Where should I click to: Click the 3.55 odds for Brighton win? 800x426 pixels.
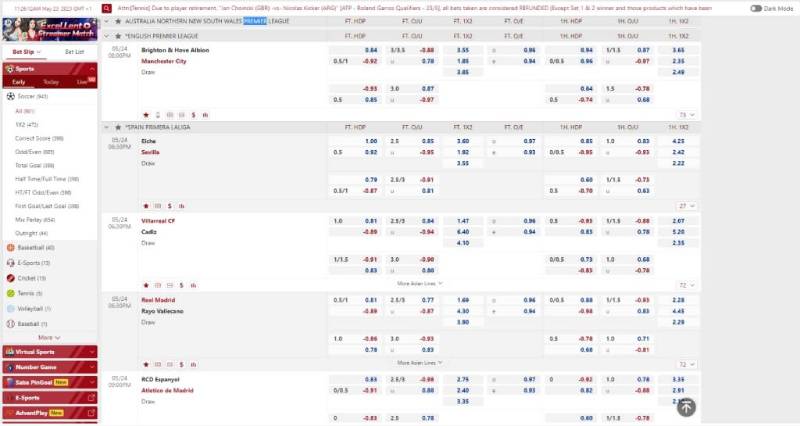click(x=462, y=49)
